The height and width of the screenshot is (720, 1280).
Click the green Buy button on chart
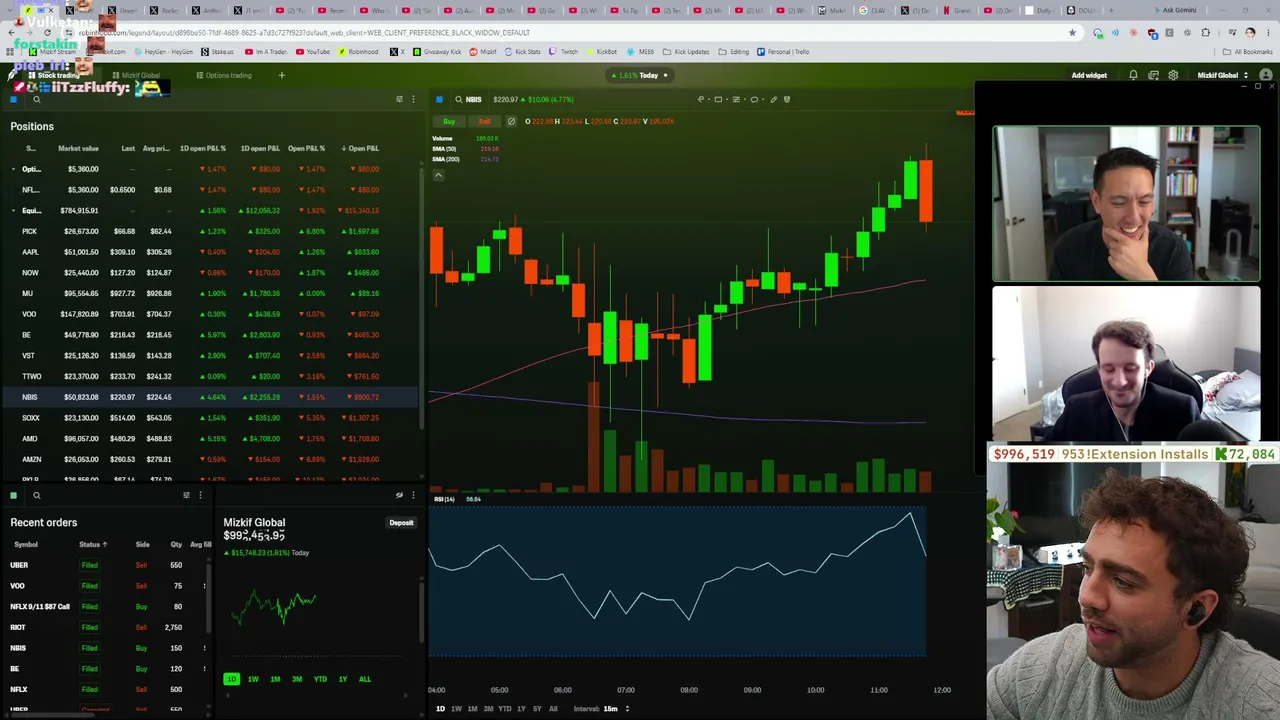coord(449,121)
